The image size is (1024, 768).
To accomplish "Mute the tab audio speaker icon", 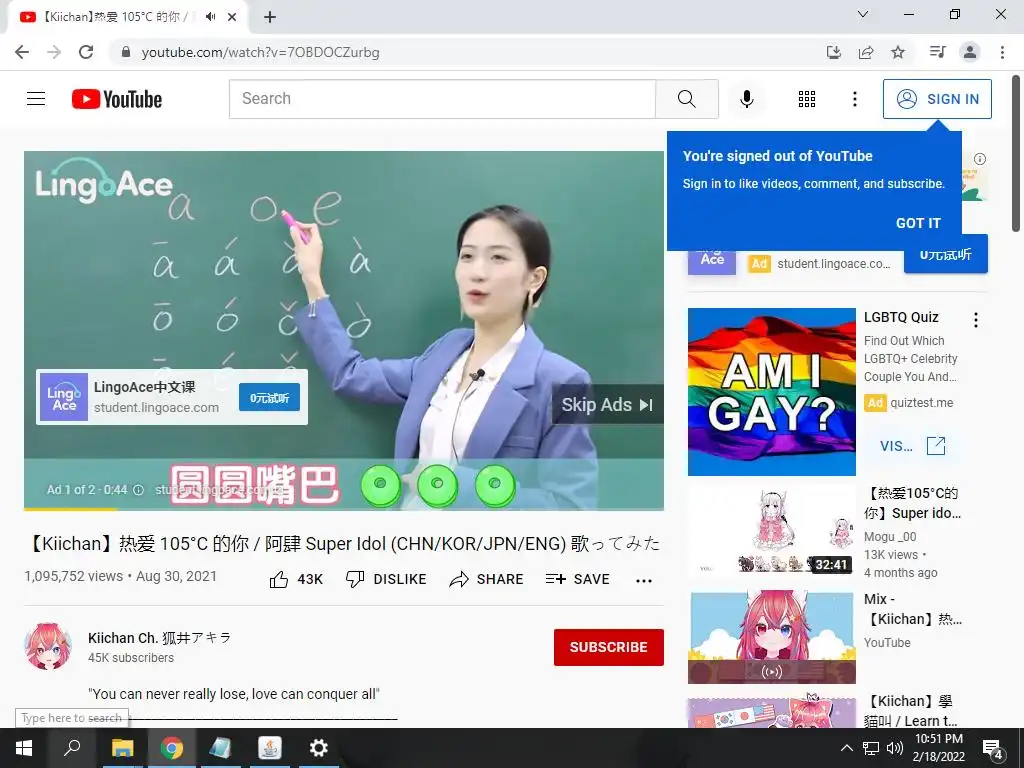I will click(210, 17).
